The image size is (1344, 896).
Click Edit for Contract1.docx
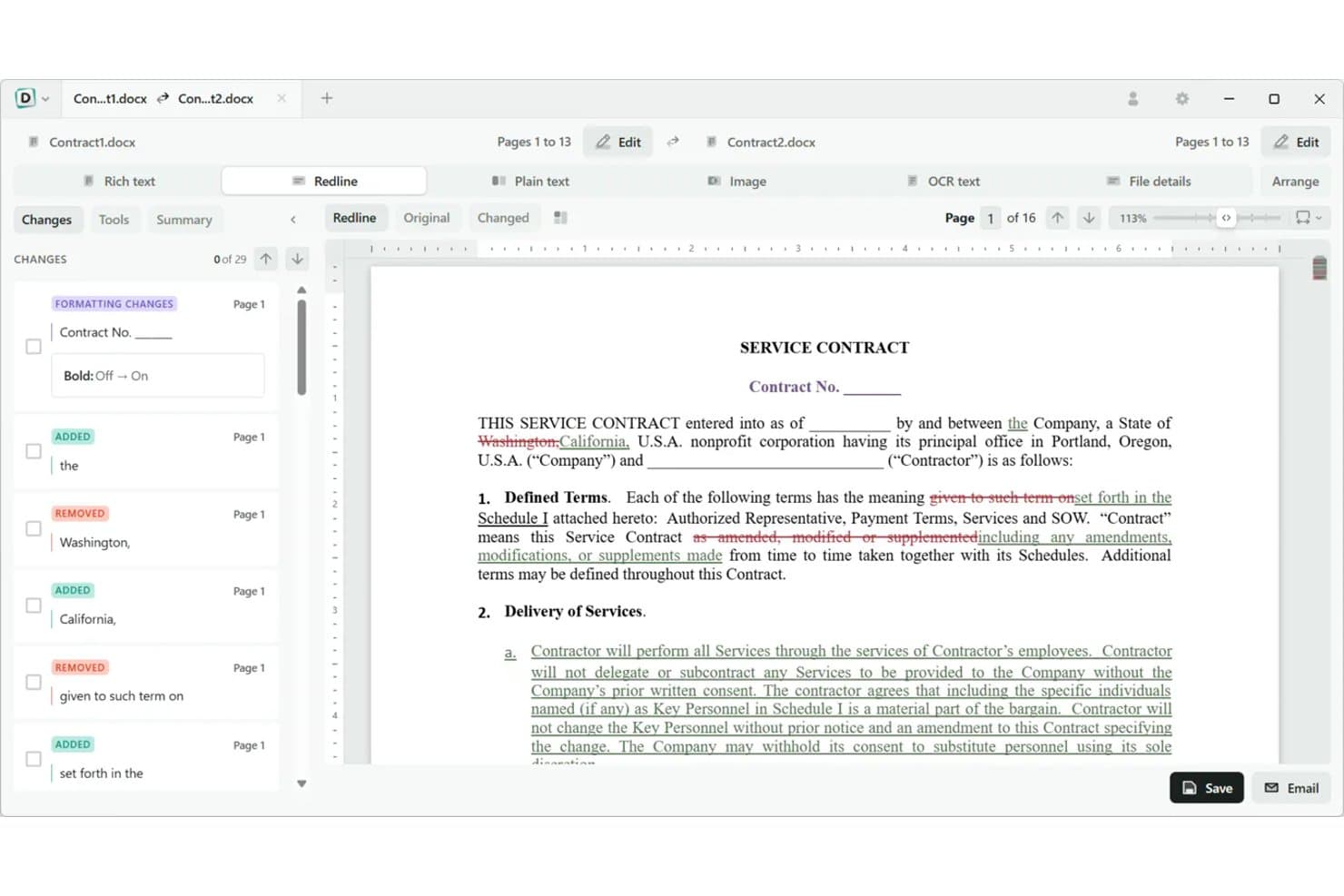pyautogui.click(x=618, y=142)
